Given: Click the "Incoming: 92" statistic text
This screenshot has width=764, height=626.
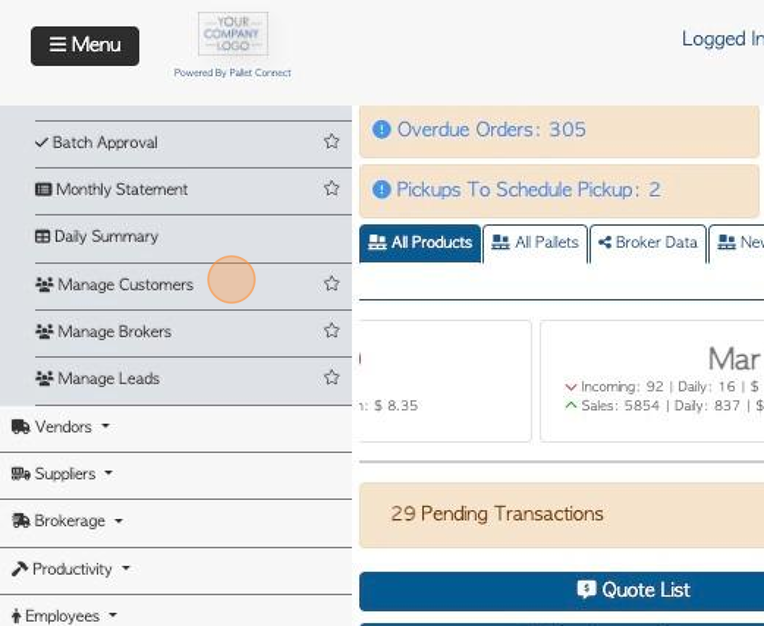Looking at the screenshot, I should click(622, 387).
